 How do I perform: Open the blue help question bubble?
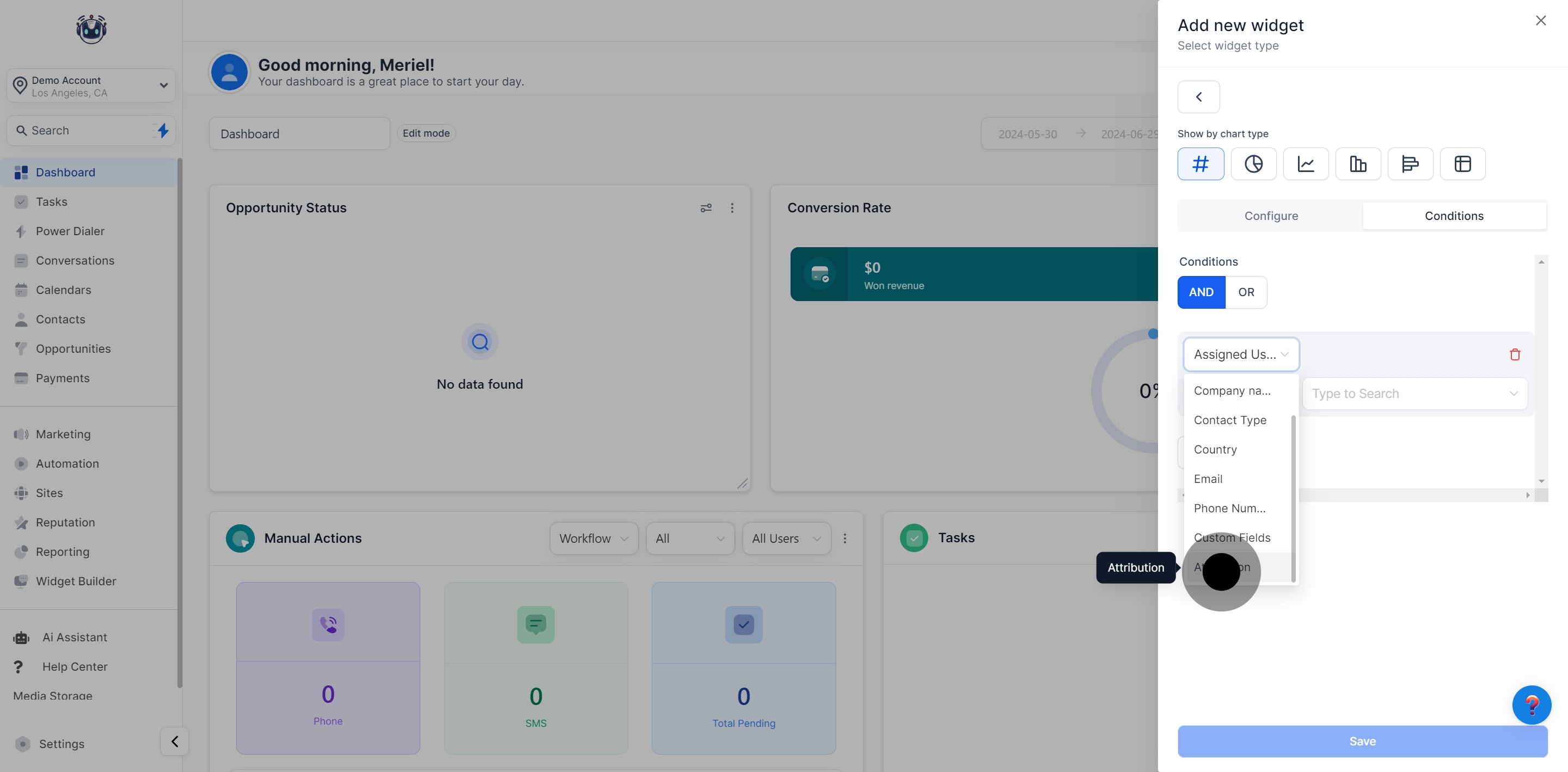(x=1532, y=705)
